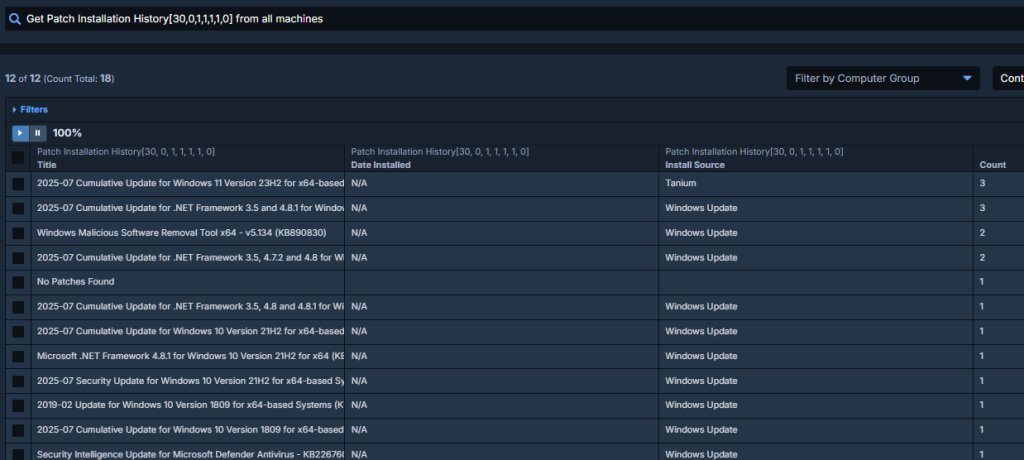Select the Windows Malicious Software Removal Tool checkbox
Screen dimensions: 1024x460
click(18, 233)
